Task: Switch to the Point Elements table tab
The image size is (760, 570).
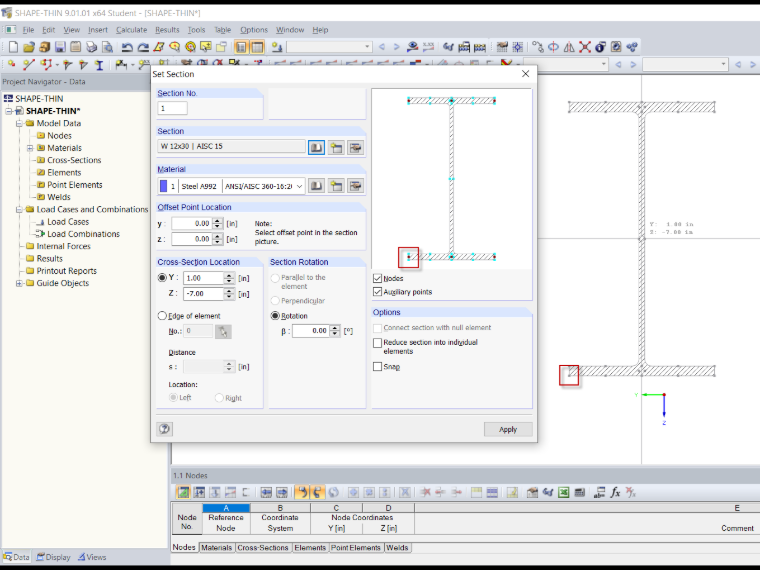Action: coord(355,548)
